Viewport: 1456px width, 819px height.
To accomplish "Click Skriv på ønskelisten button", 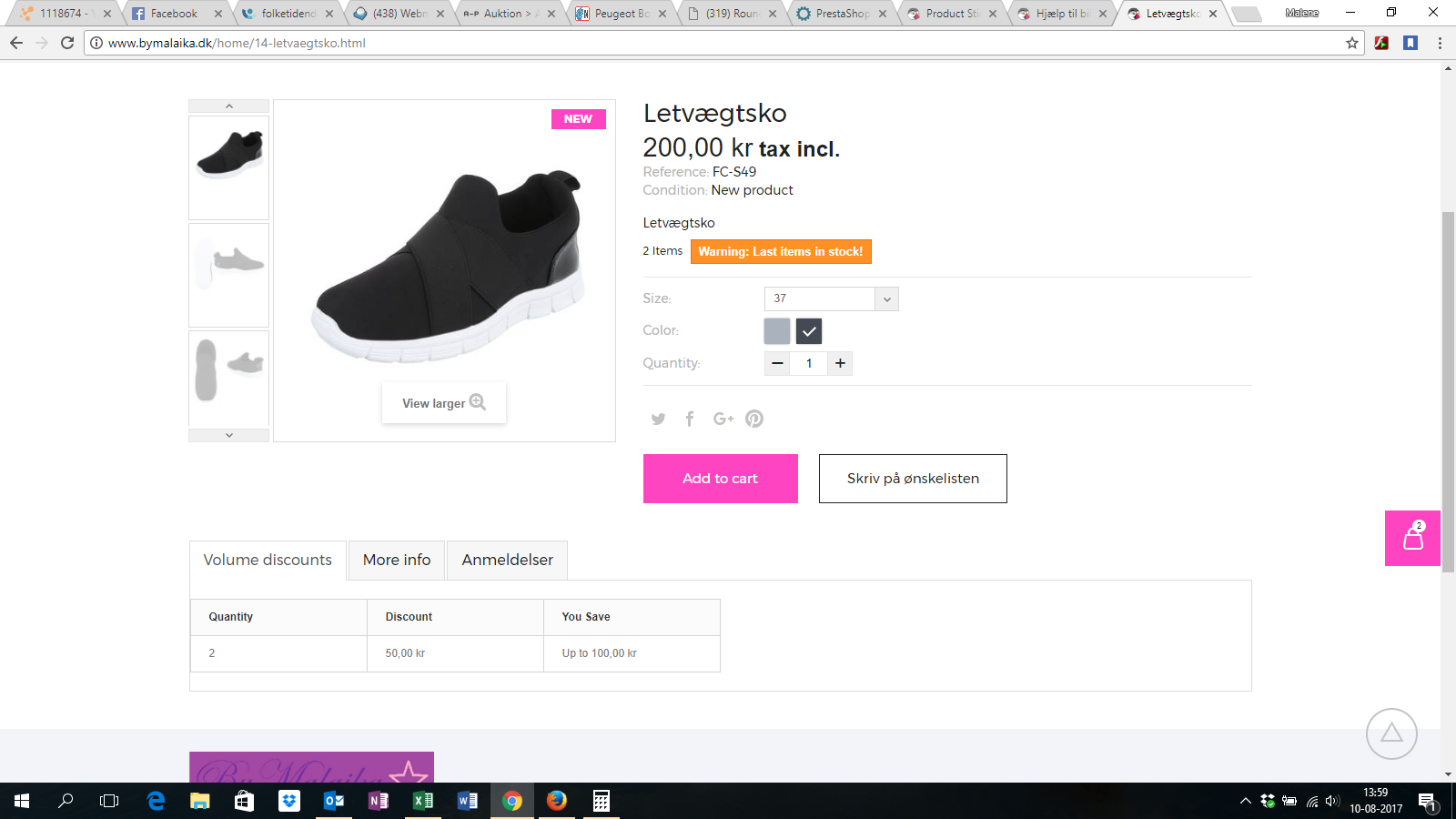I will coord(913,479).
